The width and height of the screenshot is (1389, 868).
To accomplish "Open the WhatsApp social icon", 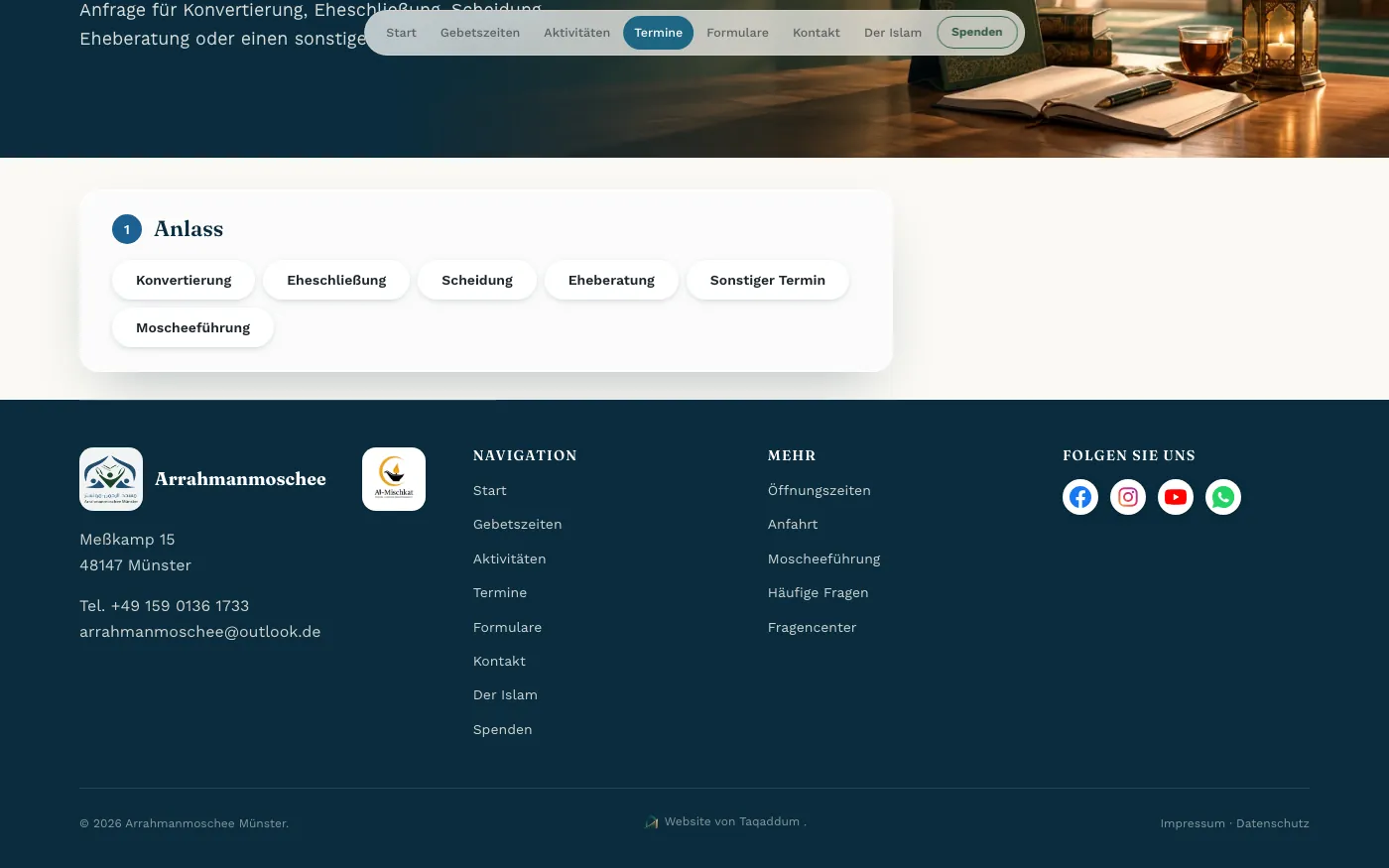I will (1223, 497).
